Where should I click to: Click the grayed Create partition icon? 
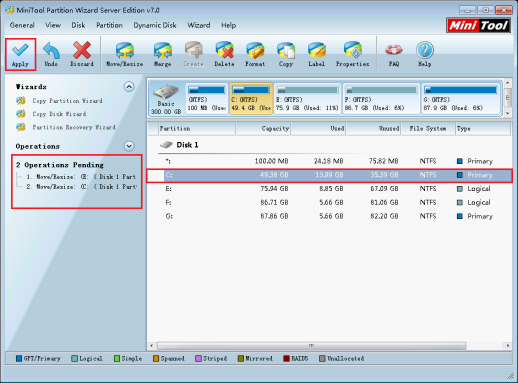click(x=193, y=50)
